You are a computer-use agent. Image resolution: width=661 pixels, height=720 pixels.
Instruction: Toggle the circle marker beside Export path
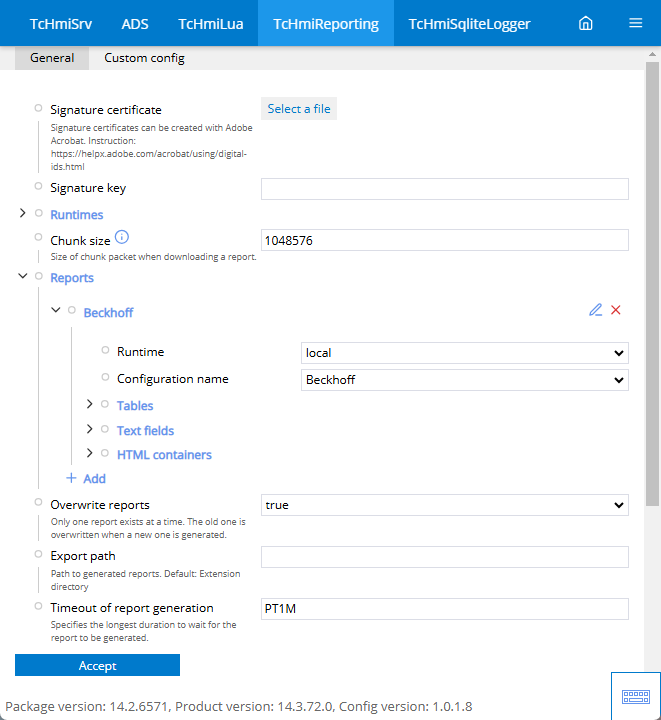pos(39,554)
